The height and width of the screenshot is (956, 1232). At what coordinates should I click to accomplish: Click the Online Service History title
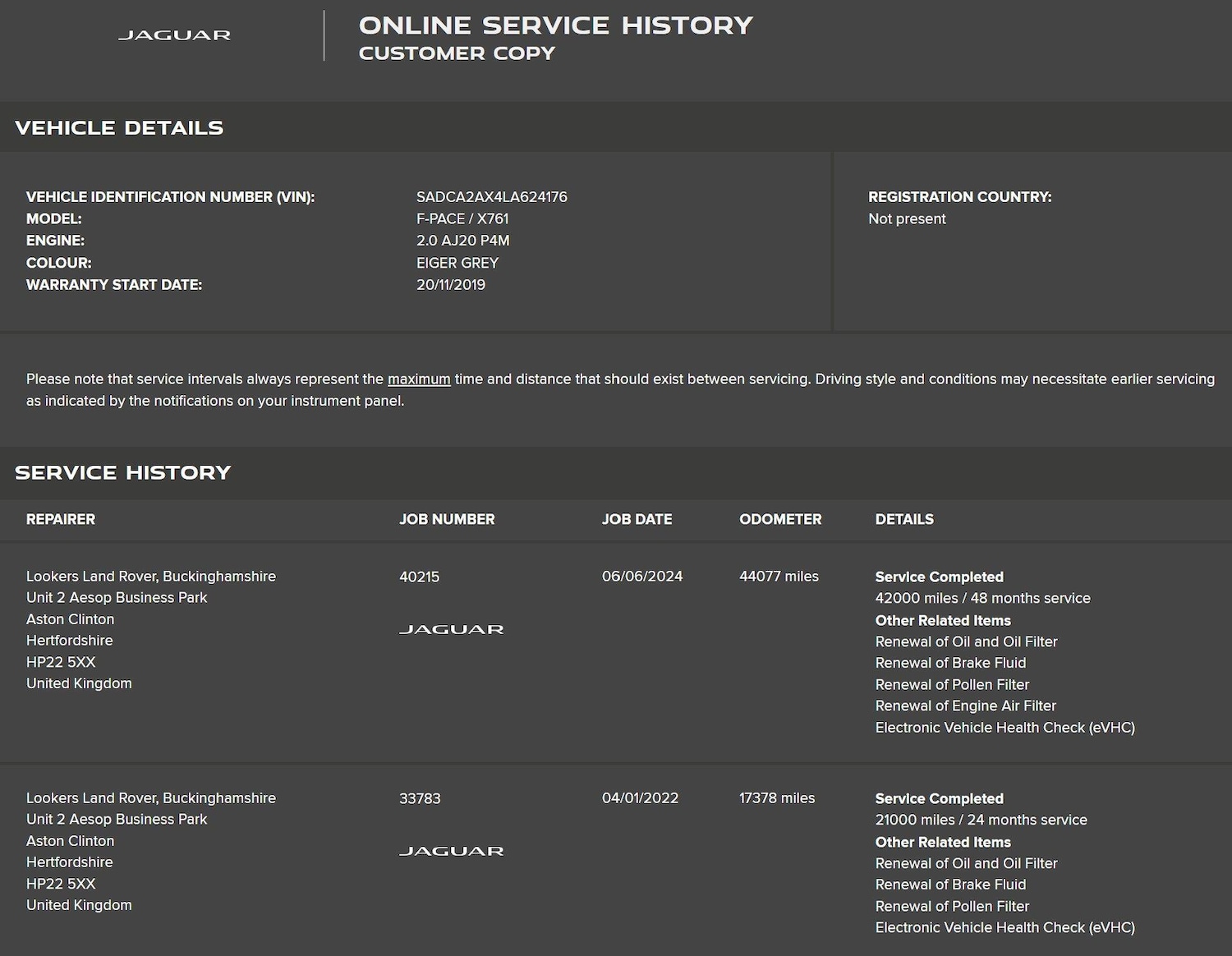coord(555,25)
